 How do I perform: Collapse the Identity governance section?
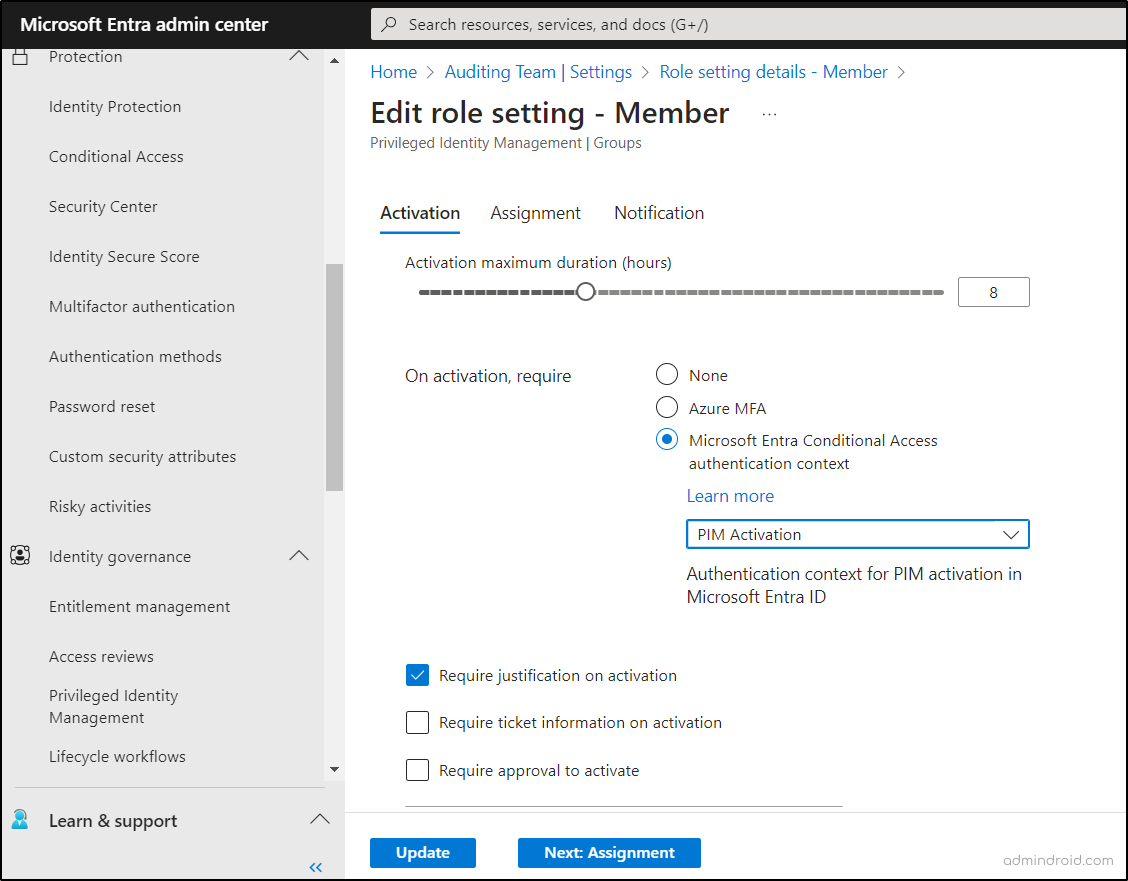tap(299, 556)
